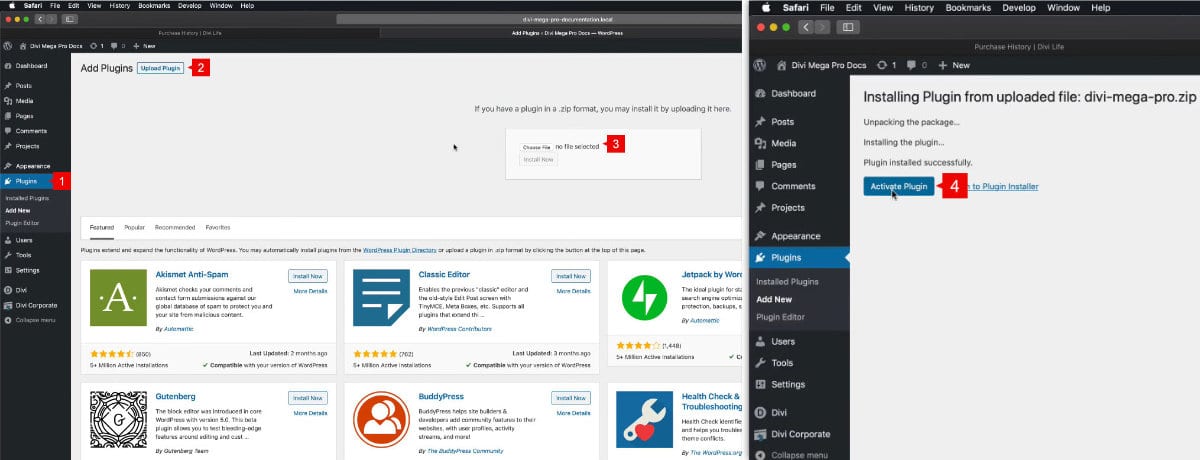Install the Akismet Anti-Spam plugin now
Viewport: 1200px width, 460px height.
point(308,276)
